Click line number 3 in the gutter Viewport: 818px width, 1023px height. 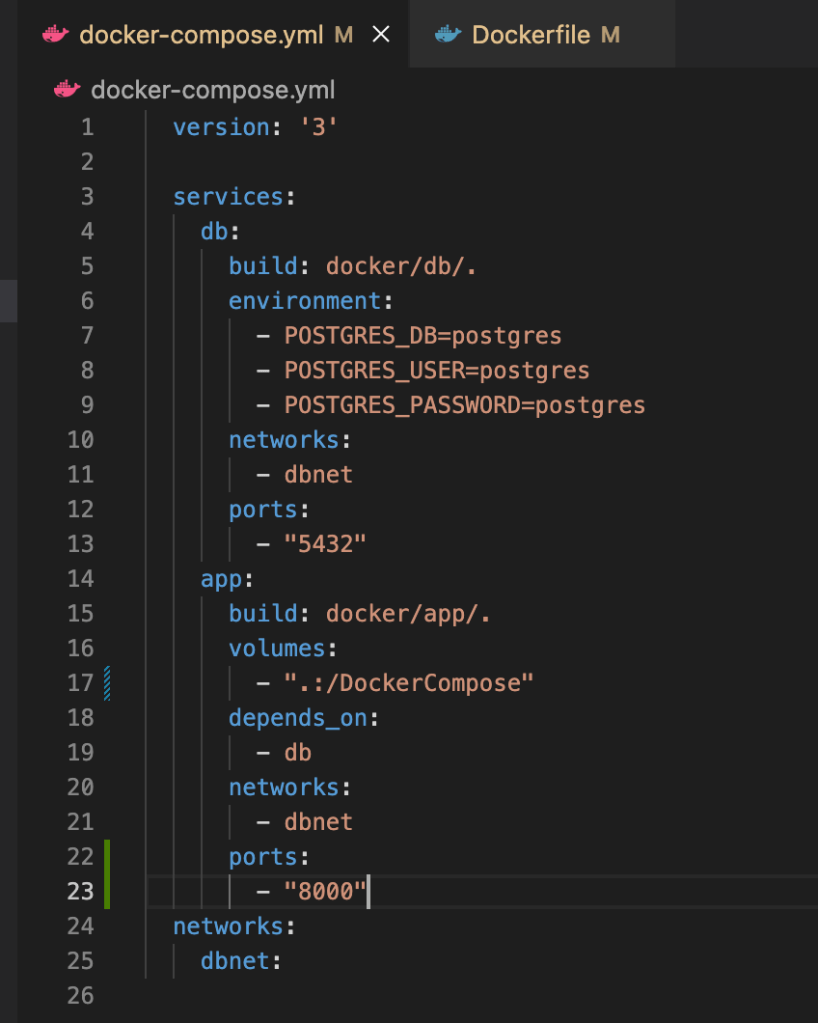click(86, 196)
